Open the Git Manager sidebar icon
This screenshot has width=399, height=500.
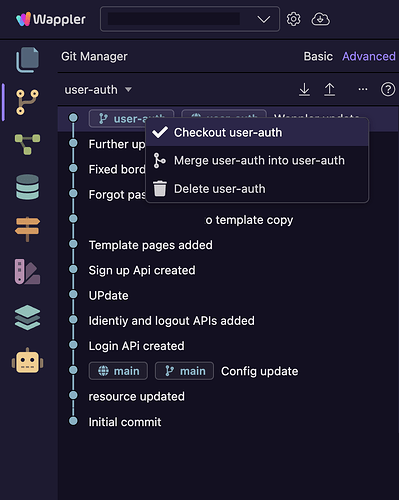[x=27, y=102]
